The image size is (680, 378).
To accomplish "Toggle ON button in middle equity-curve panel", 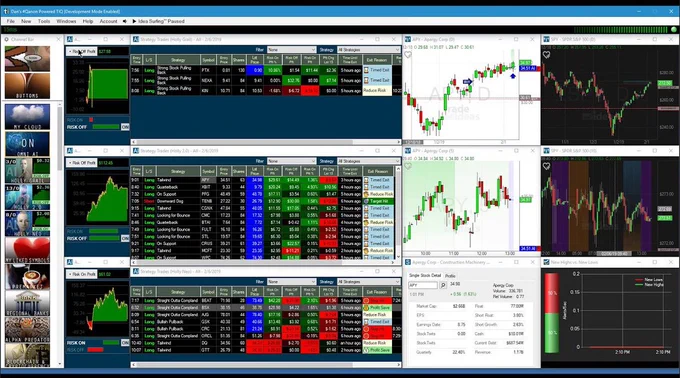I will pyautogui.click(x=125, y=238).
